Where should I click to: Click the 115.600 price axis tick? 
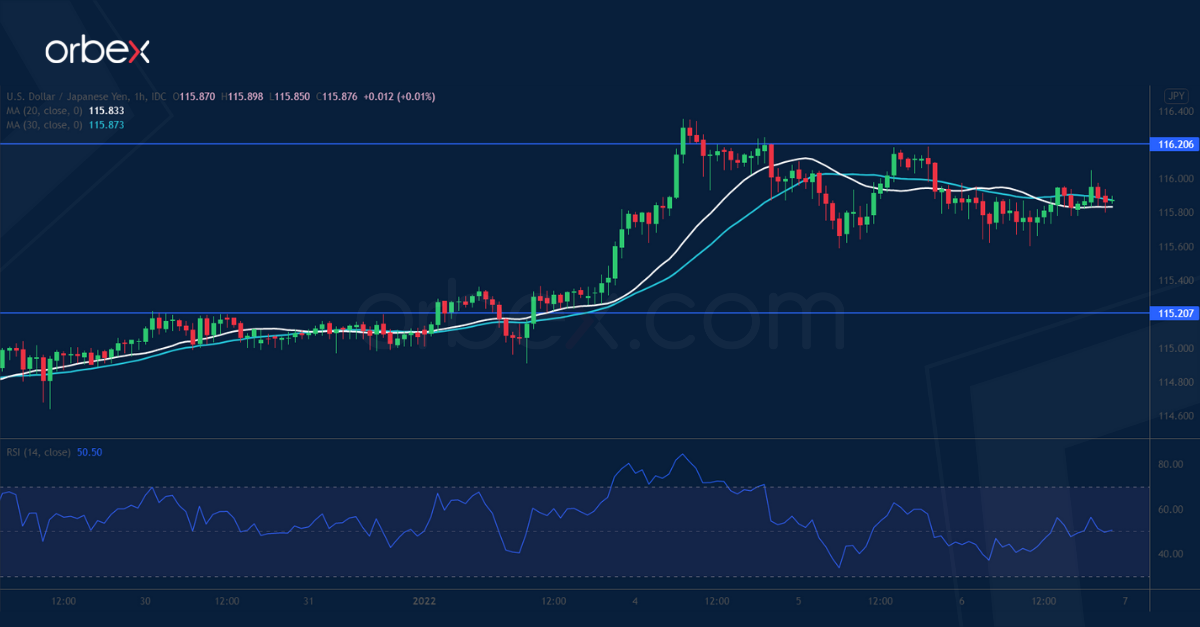coord(1175,247)
